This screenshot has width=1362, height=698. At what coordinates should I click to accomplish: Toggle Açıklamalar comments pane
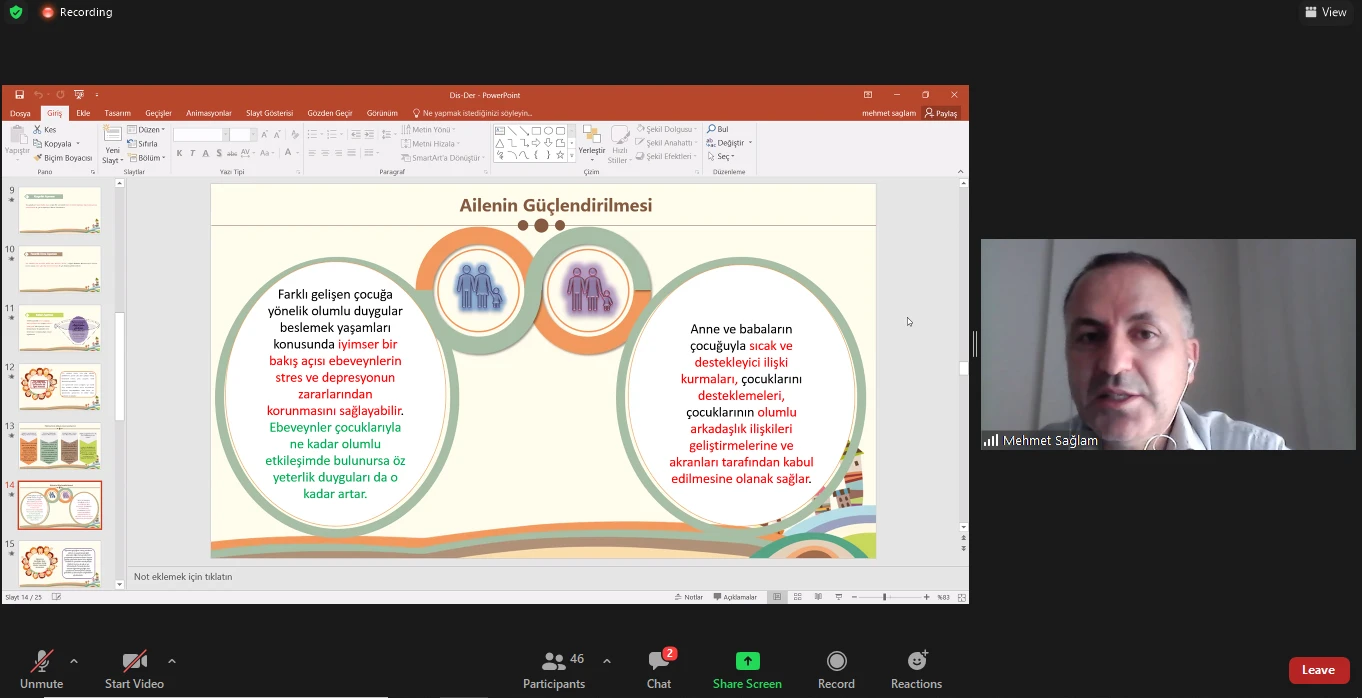click(x=735, y=597)
